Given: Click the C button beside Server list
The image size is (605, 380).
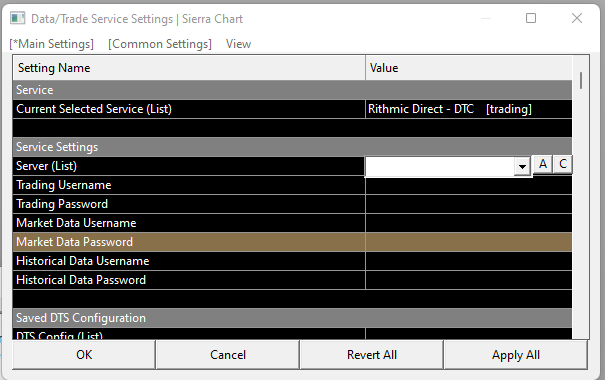Looking at the screenshot, I should (563, 164).
